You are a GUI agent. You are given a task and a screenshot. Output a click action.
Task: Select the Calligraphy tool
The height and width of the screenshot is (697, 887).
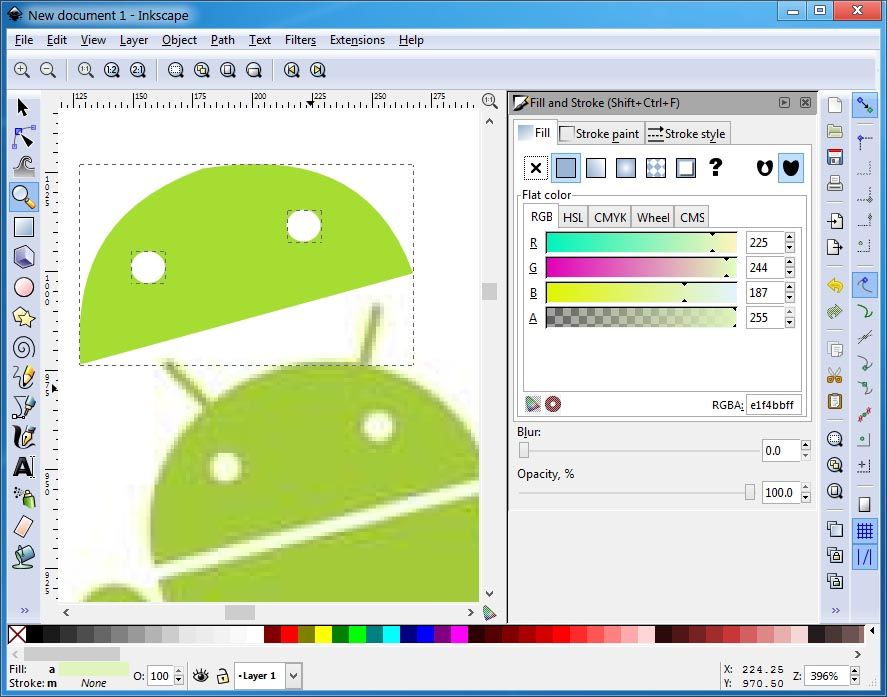click(23, 437)
